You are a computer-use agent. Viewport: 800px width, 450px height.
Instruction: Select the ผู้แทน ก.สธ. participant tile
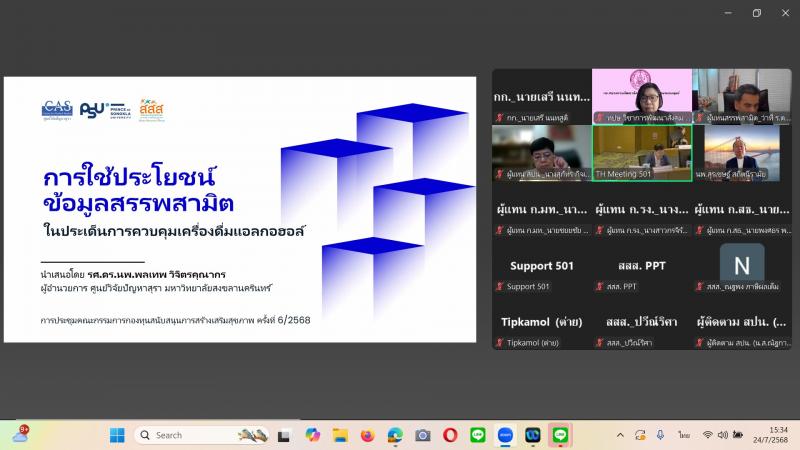(x=742, y=209)
